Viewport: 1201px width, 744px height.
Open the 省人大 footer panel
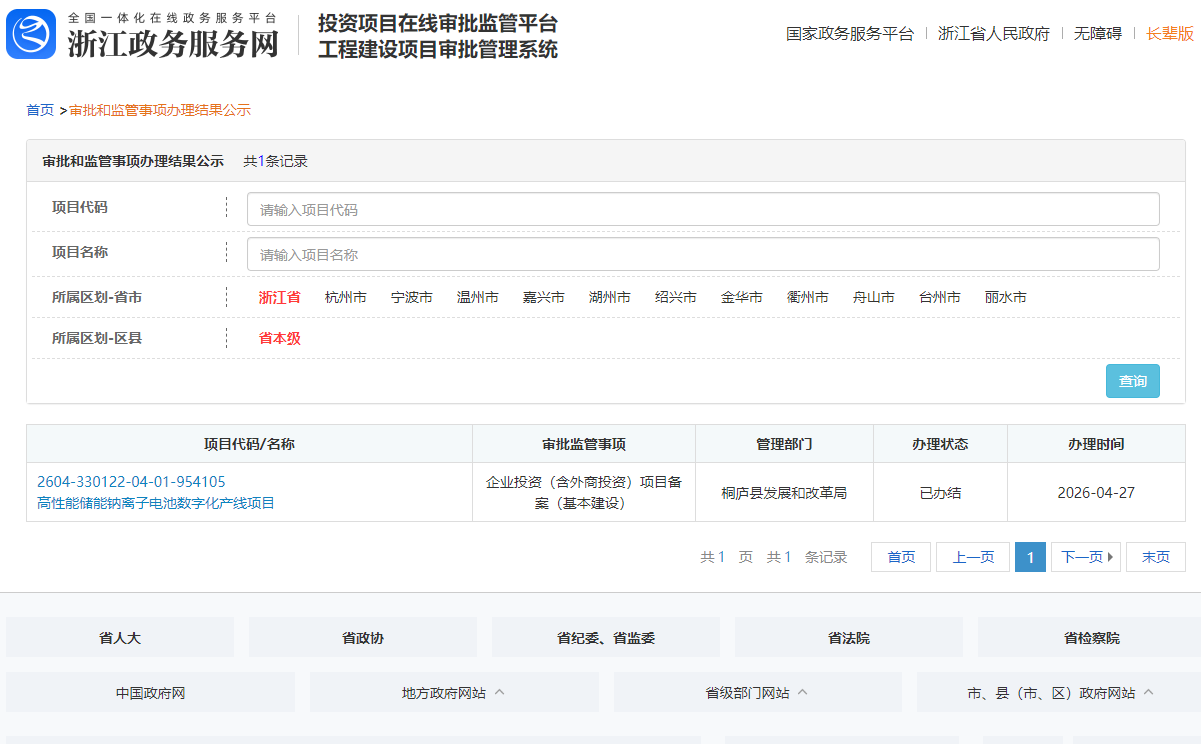tap(119, 636)
